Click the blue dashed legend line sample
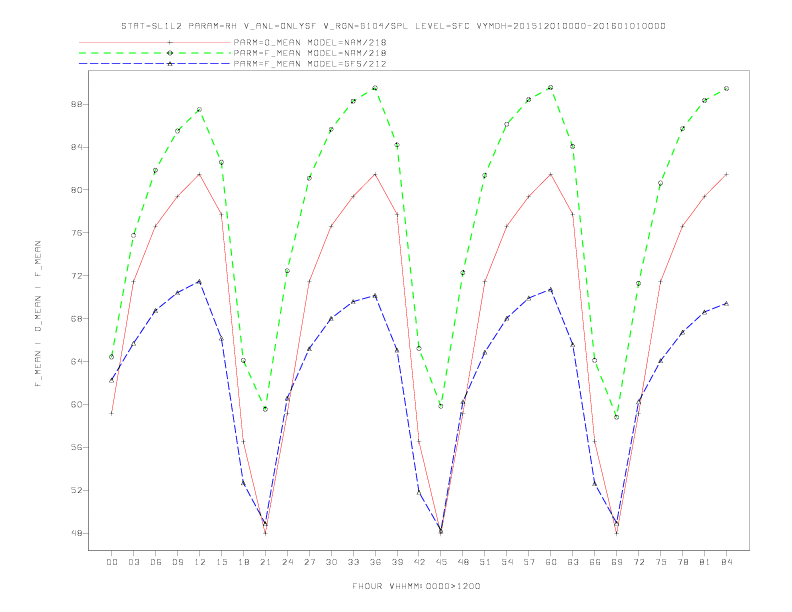 (155, 64)
